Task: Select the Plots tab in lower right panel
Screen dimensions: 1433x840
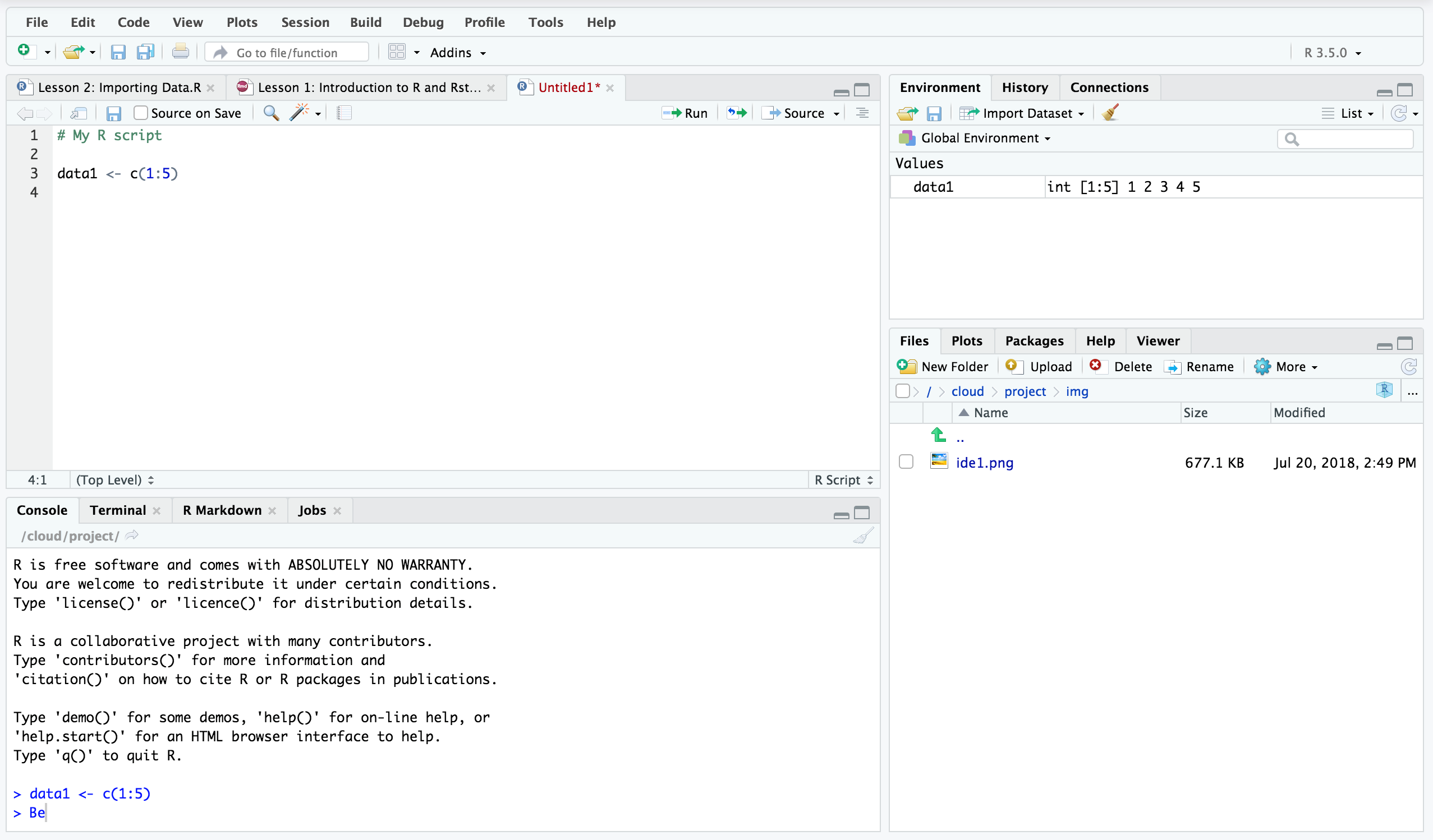Action: (x=965, y=341)
